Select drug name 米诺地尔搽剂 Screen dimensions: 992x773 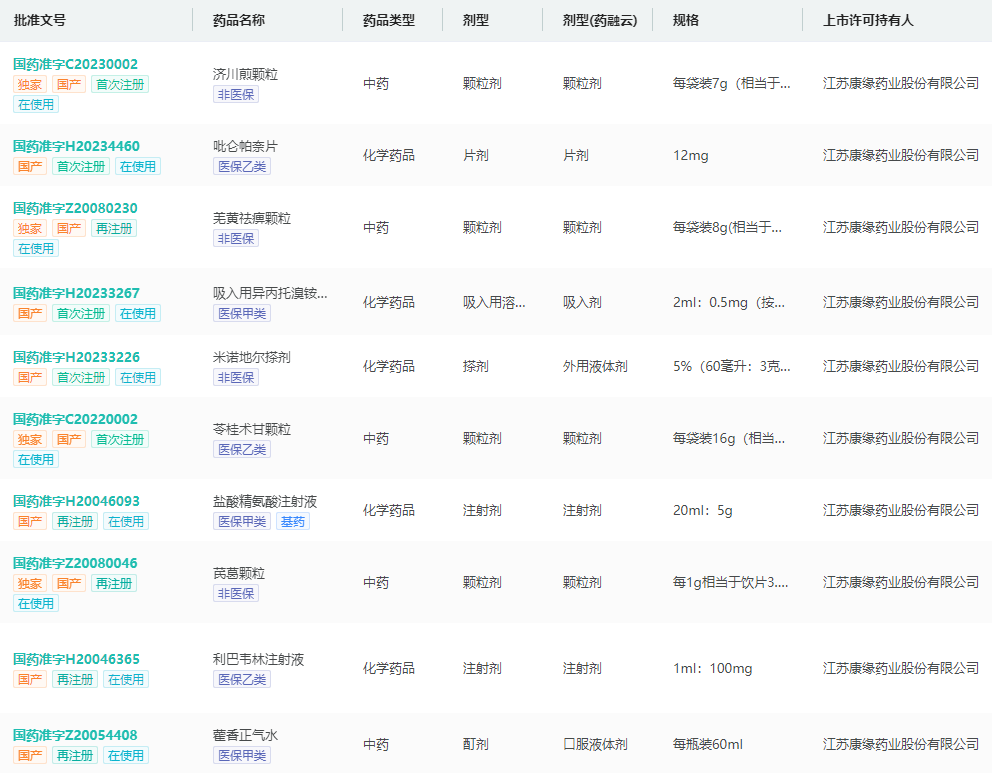[x=252, y=357]
